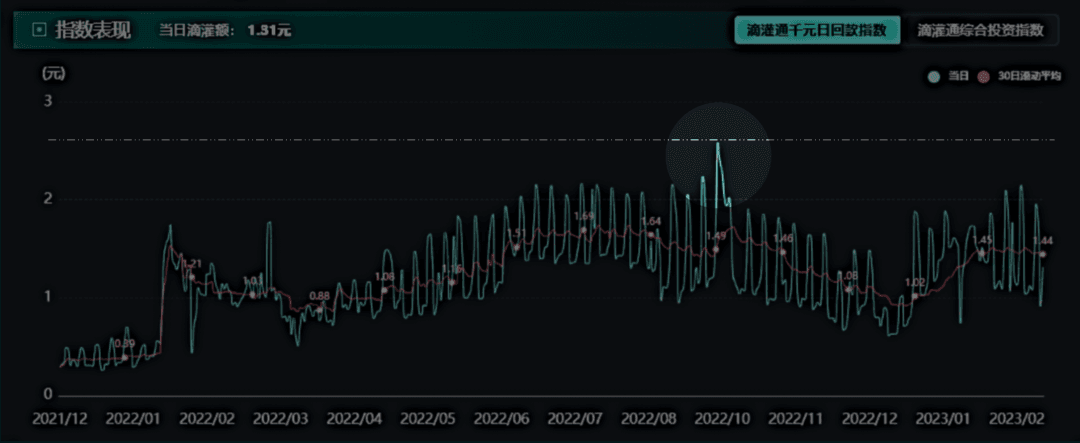Image resolution: width=1080 pixels, height=443 pixels.
Task: Click the 指数表现 panel title
Action: [93, 30]
